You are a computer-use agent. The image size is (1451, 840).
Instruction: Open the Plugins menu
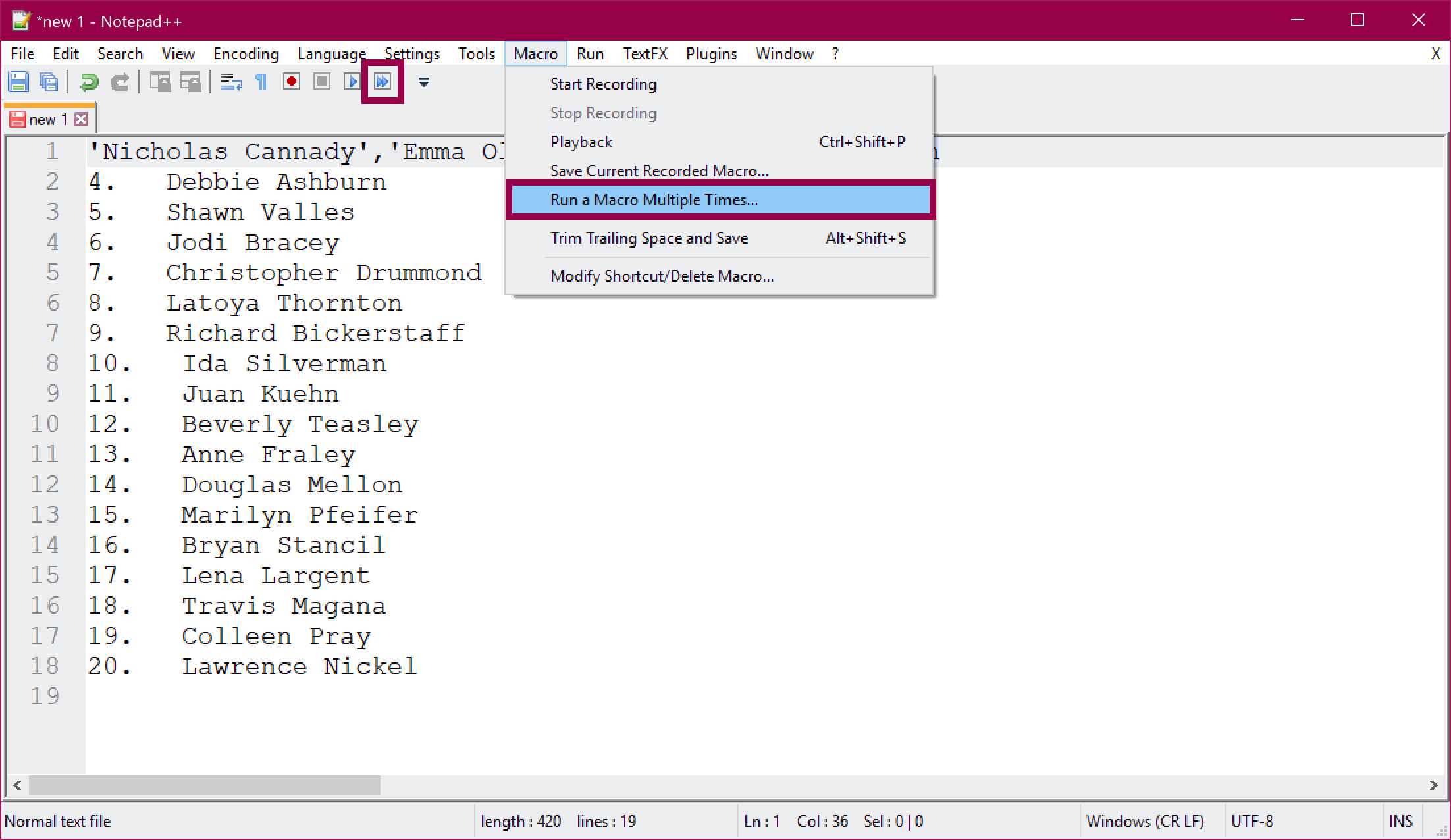point(711,53)
